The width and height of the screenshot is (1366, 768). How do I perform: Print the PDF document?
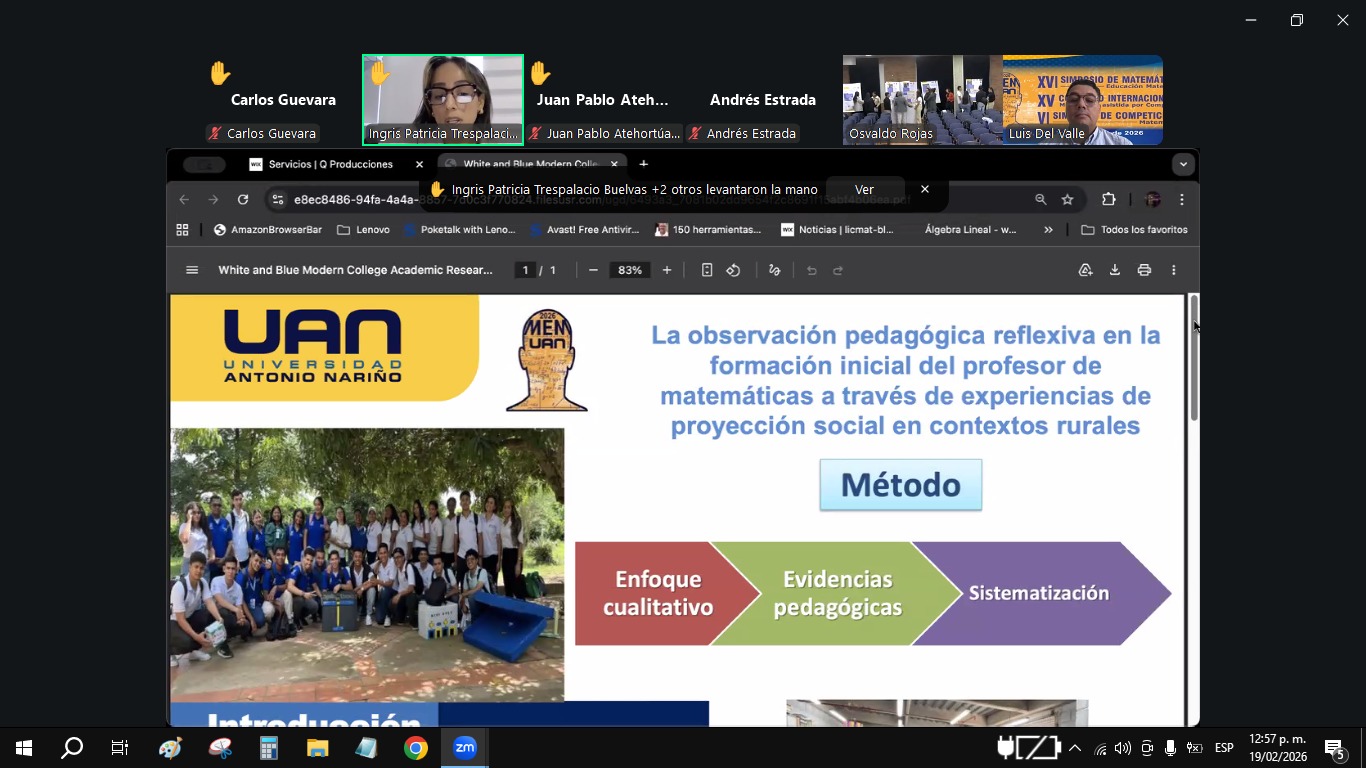tap(1144, 270)
